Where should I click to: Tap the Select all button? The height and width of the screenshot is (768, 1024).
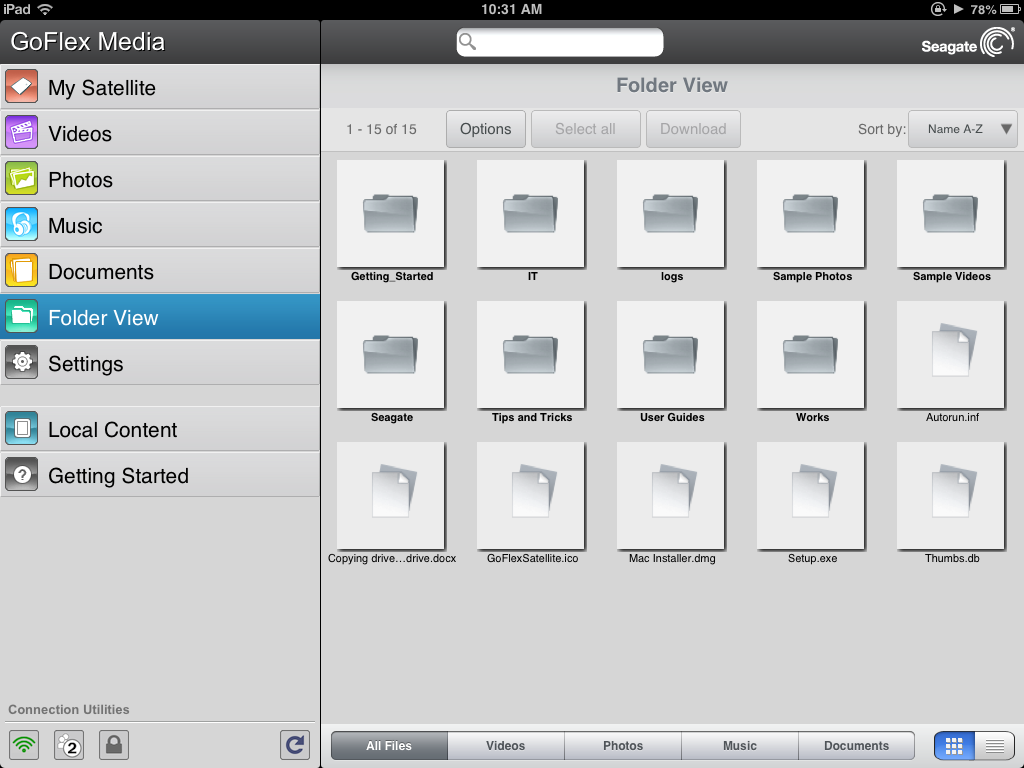(x=585, y=129)
